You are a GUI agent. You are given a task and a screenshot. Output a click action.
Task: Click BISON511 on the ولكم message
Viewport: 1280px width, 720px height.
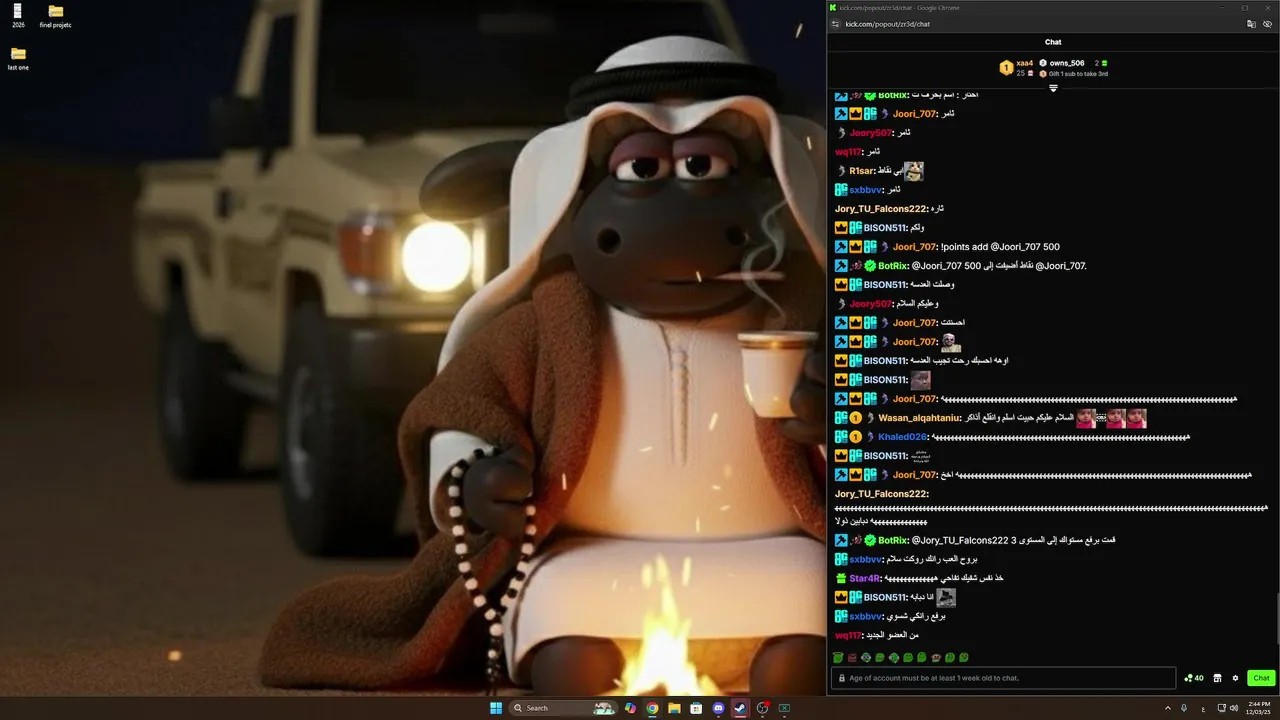(886, 228)
